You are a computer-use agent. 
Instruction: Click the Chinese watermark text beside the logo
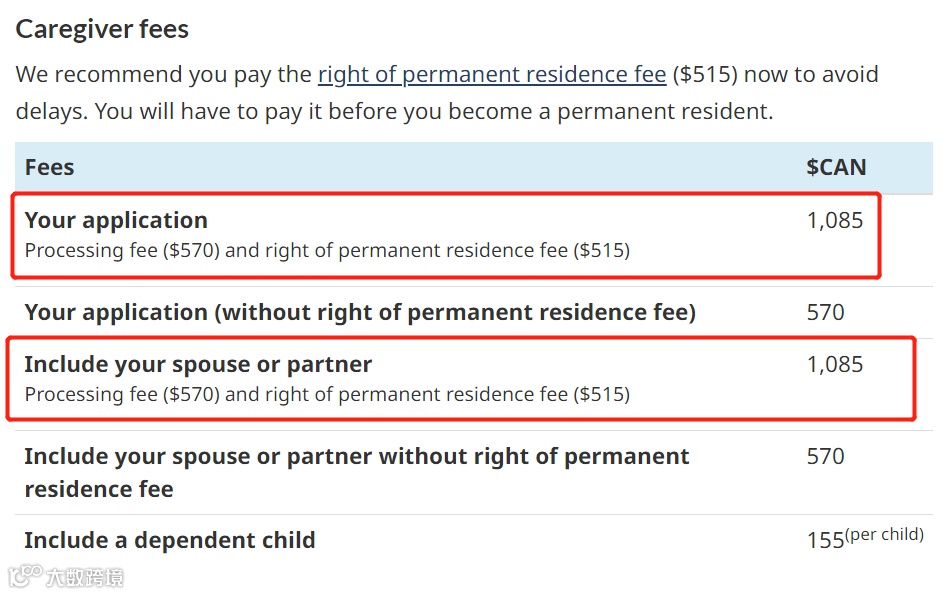tap(85, 577)
